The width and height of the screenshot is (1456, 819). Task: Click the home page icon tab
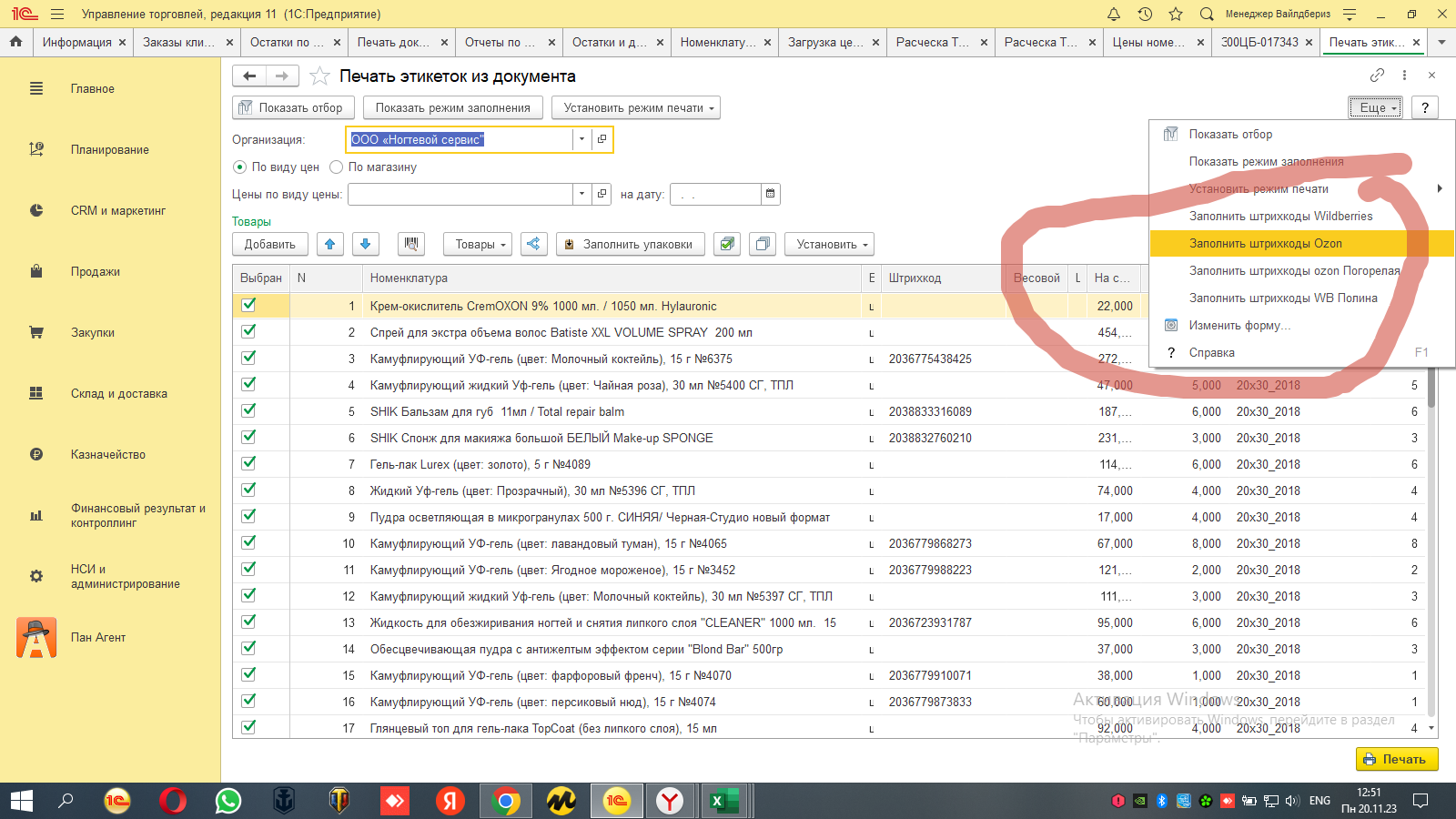pos(15,42)
